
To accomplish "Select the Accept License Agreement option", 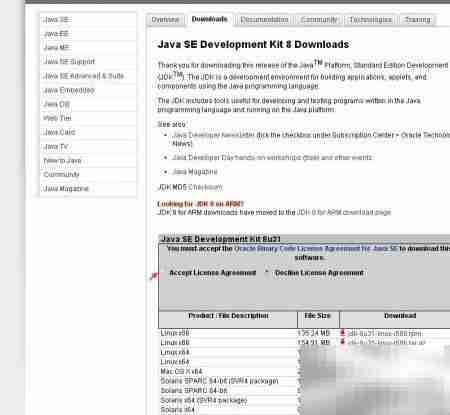I will pyautogui.click(x=165, y=273).
